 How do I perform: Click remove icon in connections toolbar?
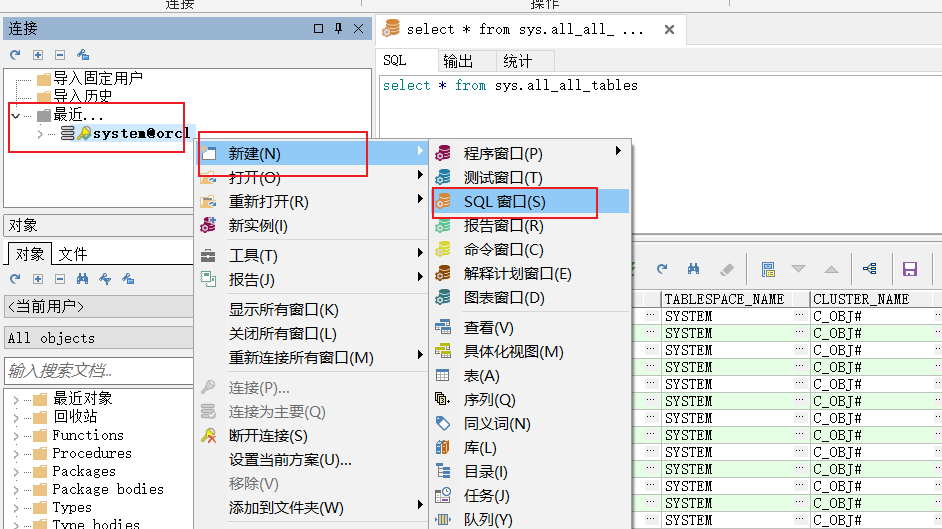(60, 55)
